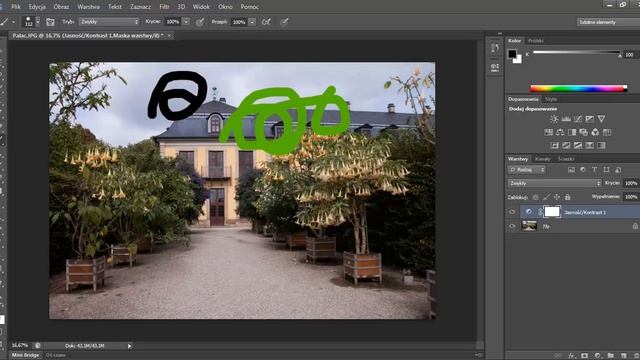The image size is (640, 360).
Task: Add a Levels adjustment (histogram icon)
Action: pos(566,119)
